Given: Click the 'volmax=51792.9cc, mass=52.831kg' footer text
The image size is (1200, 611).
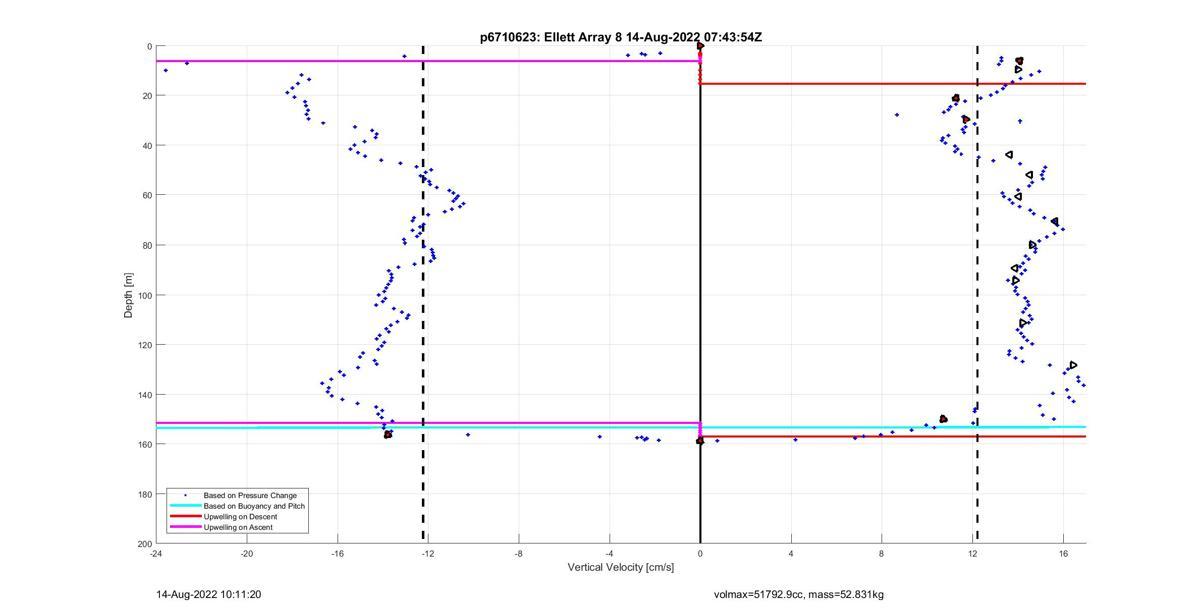Looking at the screenshot, I should tap(799, 594).
